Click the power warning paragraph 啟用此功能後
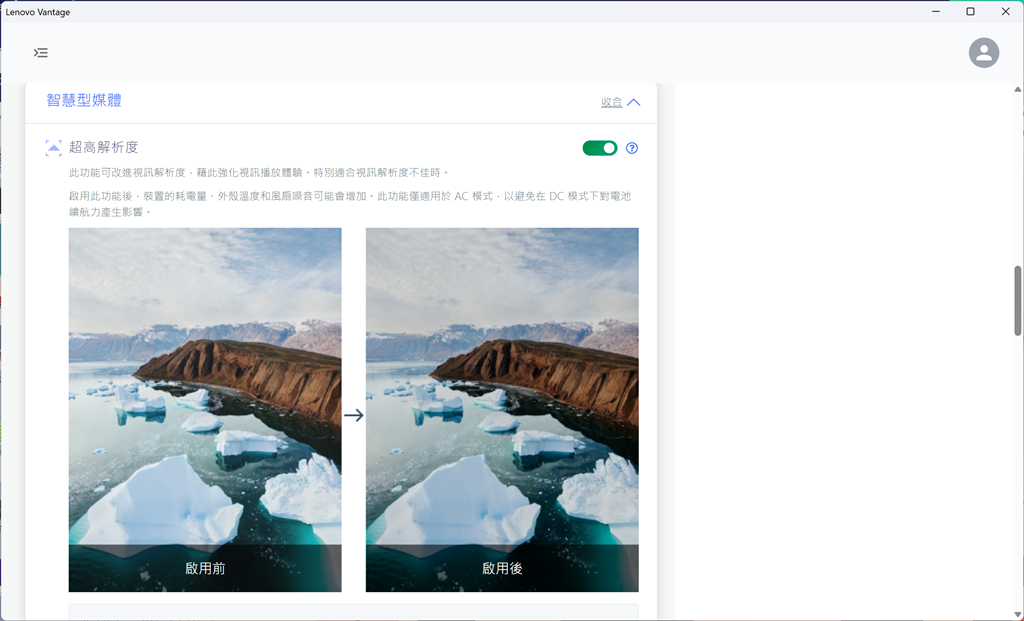The image size is (1024, 621). point(350,204)
